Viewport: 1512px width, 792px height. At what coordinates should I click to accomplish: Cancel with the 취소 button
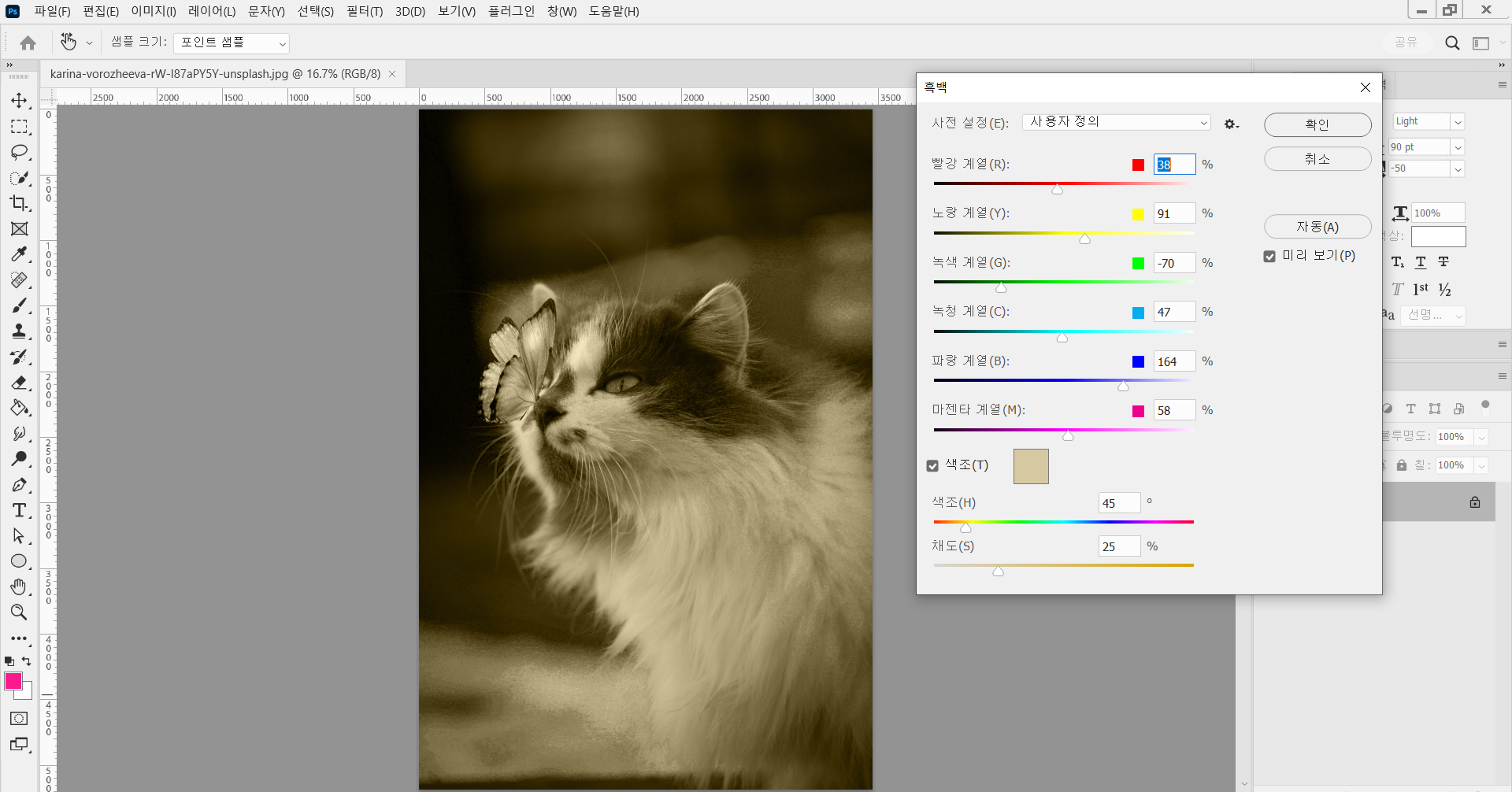coord(1317,159)
